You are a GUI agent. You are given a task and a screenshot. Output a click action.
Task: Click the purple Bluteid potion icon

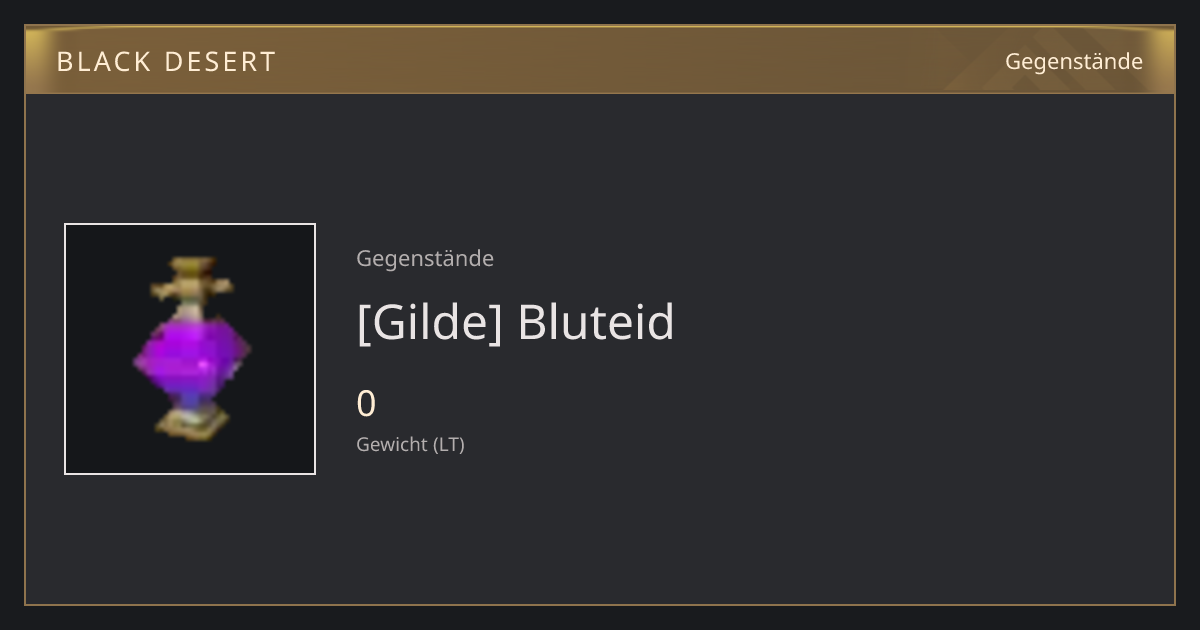tap(191, 348)
